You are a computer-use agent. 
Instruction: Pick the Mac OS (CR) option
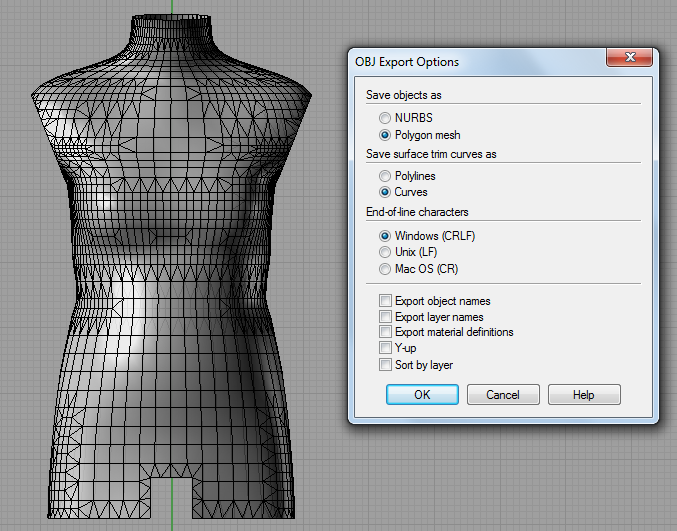(x=385, y=269)
